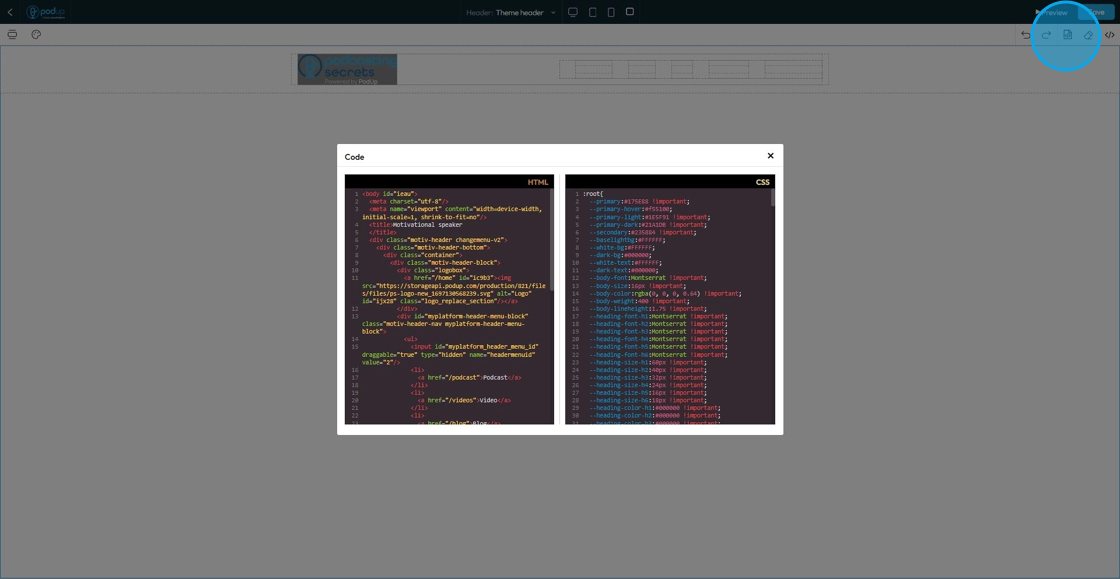Viewport: 1120px width, 579px height.
Task: Close the Code dialog
Action: coord(770,156)
